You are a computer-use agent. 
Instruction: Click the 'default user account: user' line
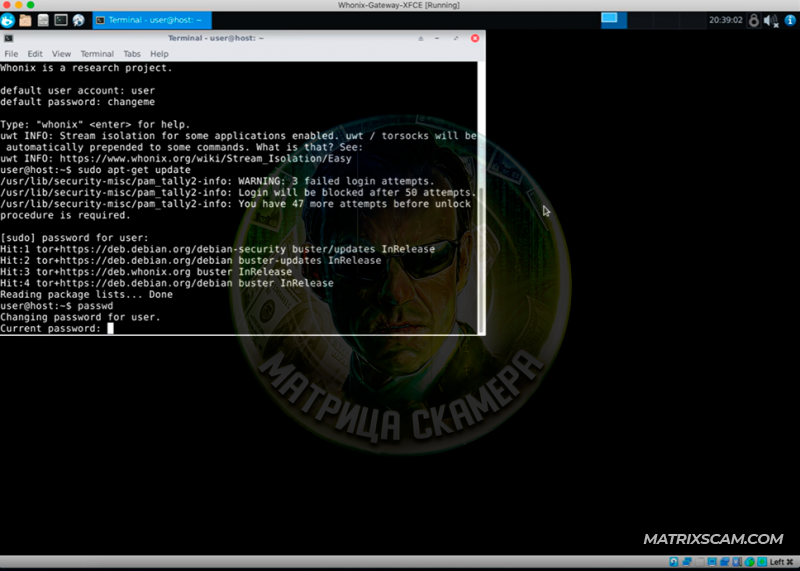78,91
